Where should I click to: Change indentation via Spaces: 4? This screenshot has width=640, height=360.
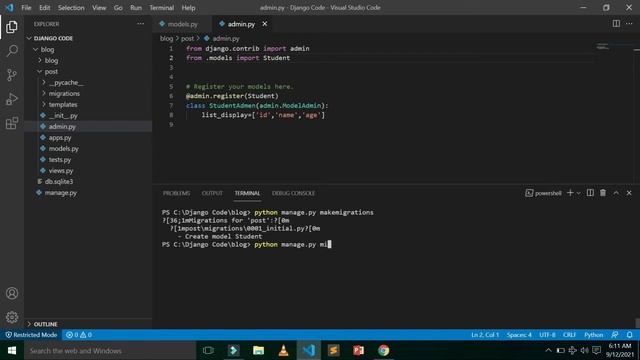tap(519, 335)
